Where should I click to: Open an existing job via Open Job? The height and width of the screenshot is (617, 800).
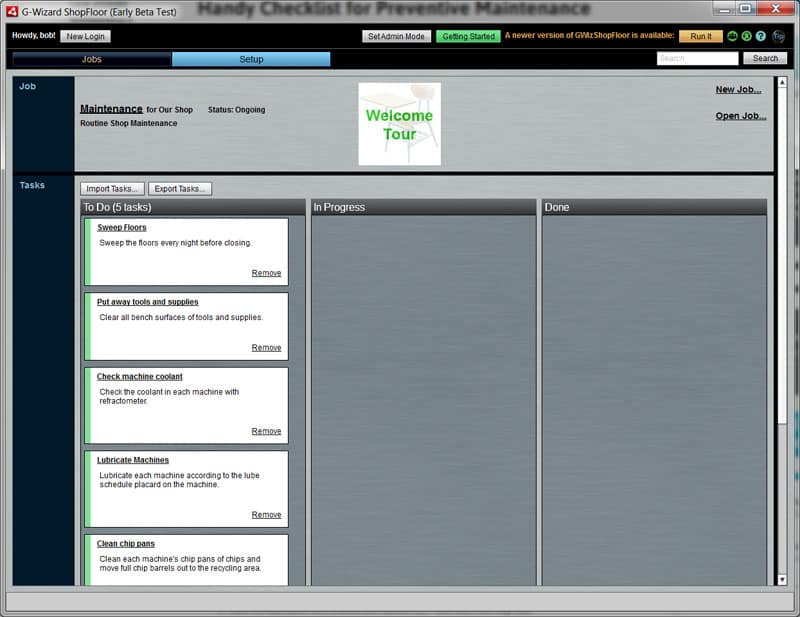pos(737,115)
